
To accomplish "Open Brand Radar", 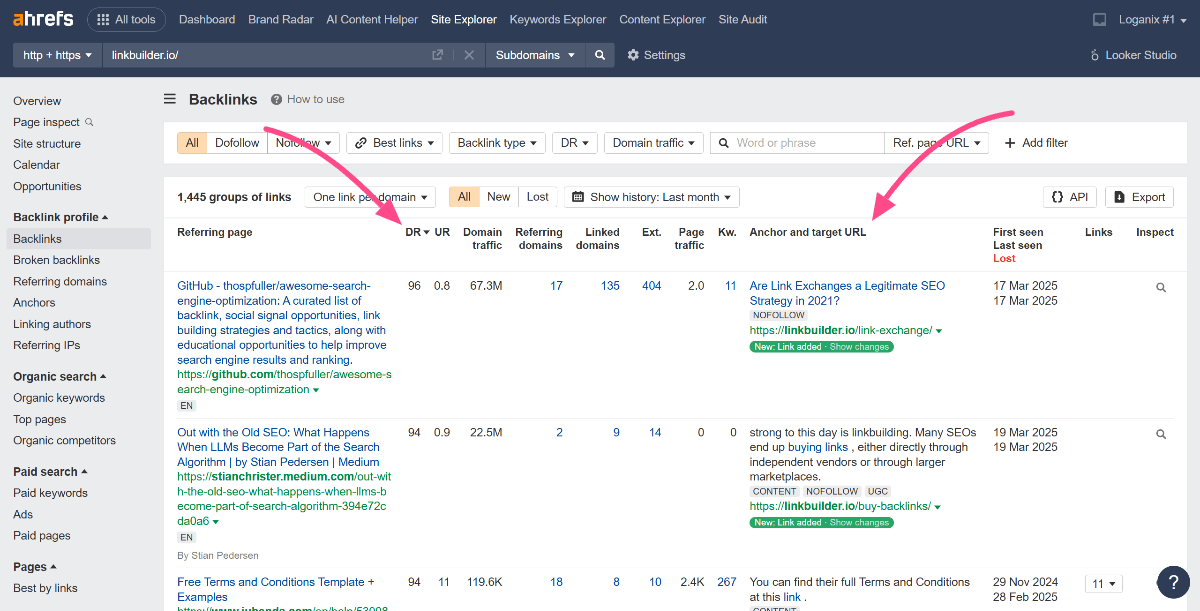I will (280, 19).
